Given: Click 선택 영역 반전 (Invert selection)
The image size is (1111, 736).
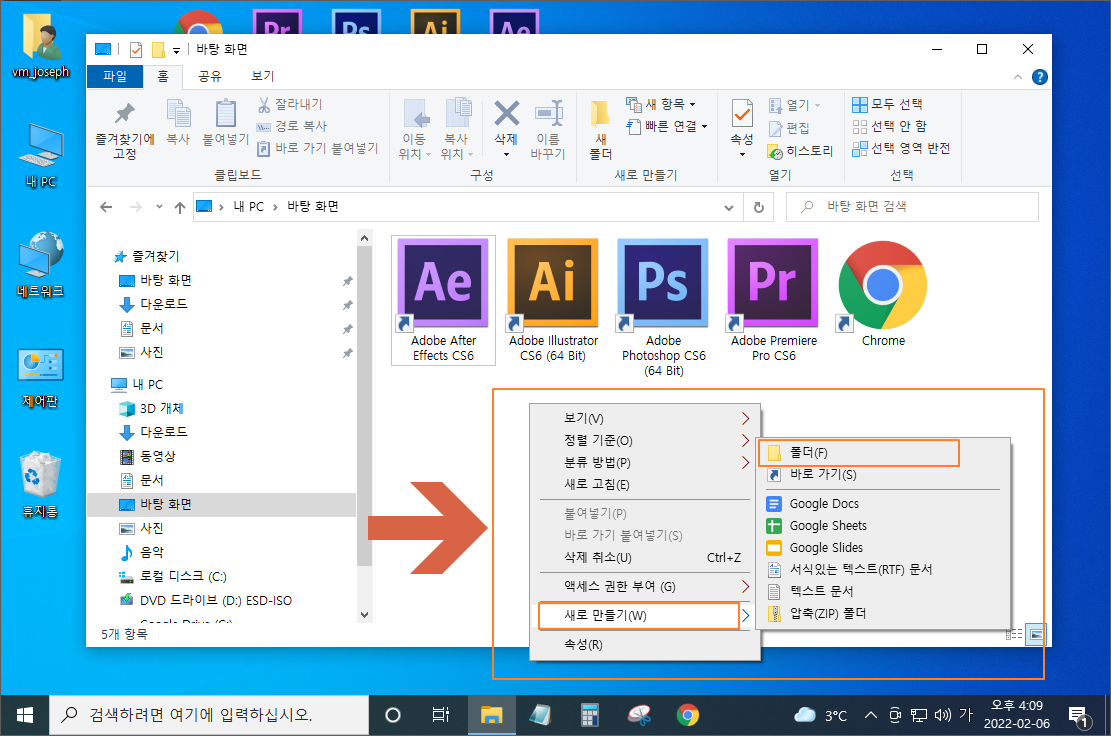Looking at the screenshot, I should pos(901,148).
